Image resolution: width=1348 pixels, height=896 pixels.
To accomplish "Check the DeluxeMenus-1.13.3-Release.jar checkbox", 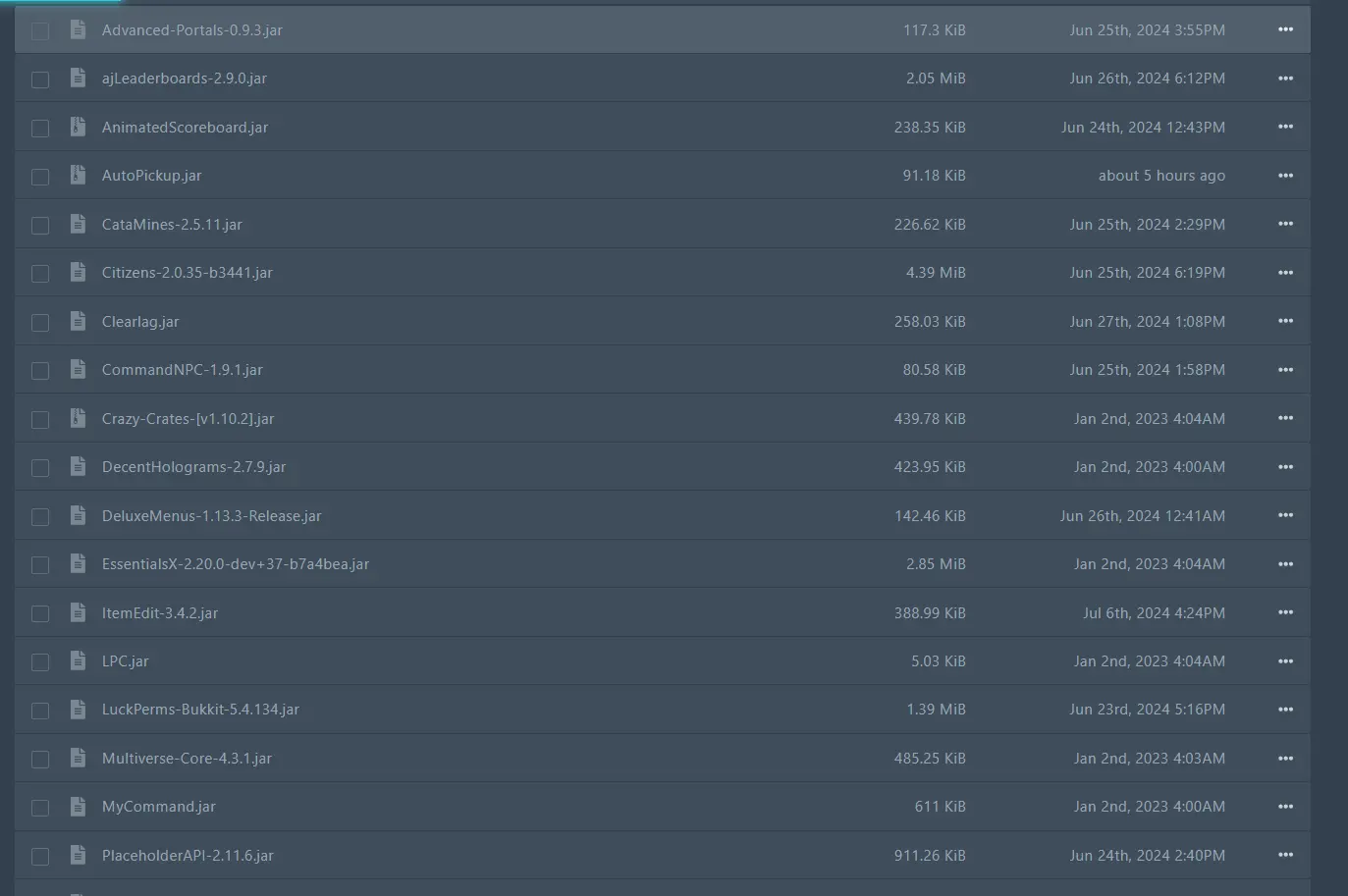I will coord(40,517).
